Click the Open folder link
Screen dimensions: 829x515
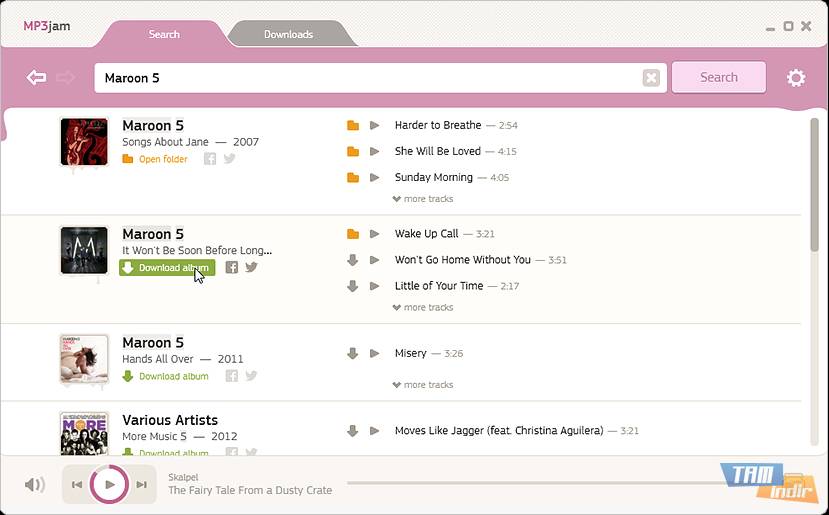[x=162, y=159]
